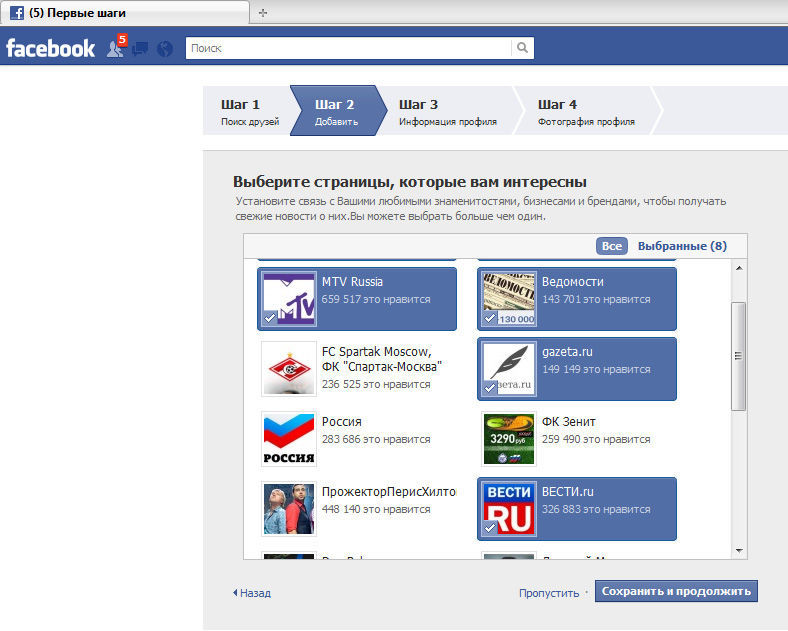Viewport: 788px width, 631px height.
Task: Click the FC Spartak Moscow logo
Action: [x=288, y=368]
